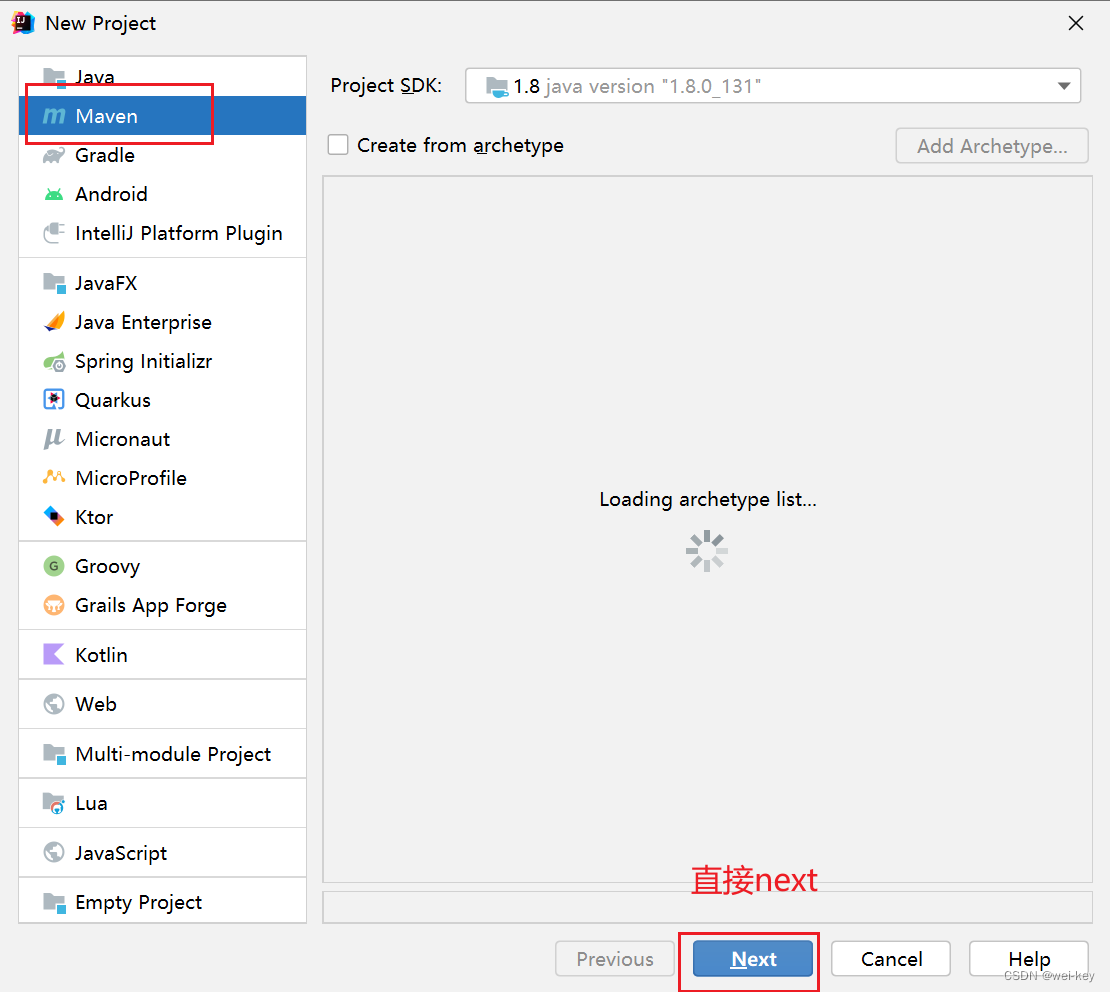Click the Loading archetype list area

tap(707, 529)
